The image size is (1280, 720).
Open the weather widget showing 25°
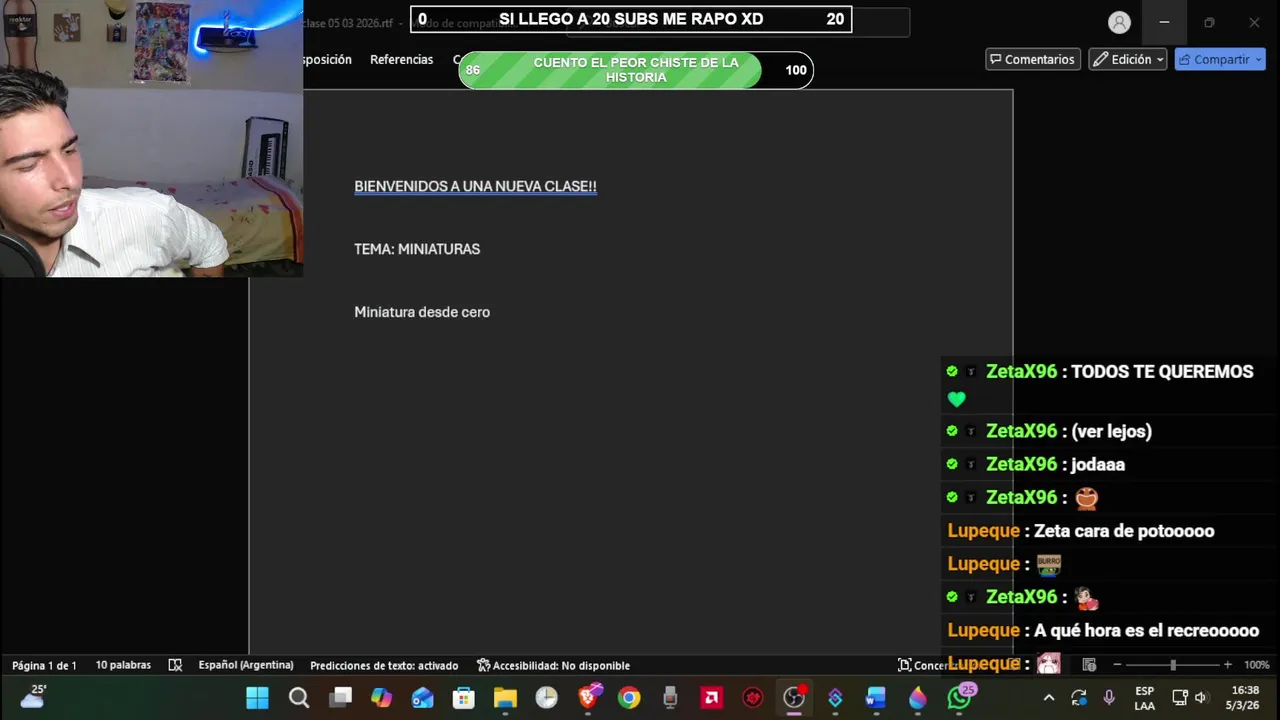pos(34,696)
